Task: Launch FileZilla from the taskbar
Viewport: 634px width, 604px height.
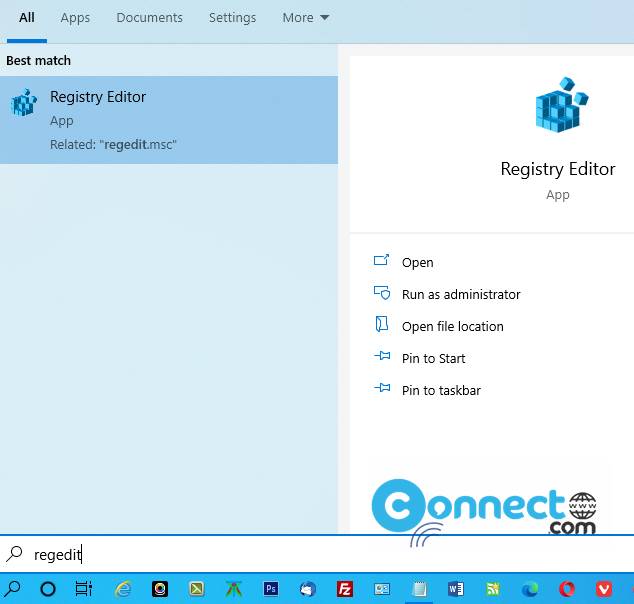Action: tap(345, 589)
